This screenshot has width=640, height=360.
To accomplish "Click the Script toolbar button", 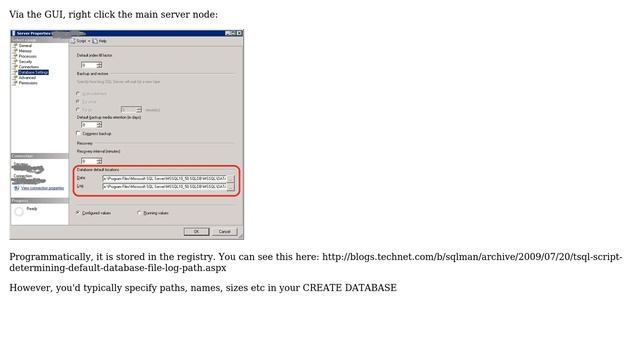I will coord(79,41).
